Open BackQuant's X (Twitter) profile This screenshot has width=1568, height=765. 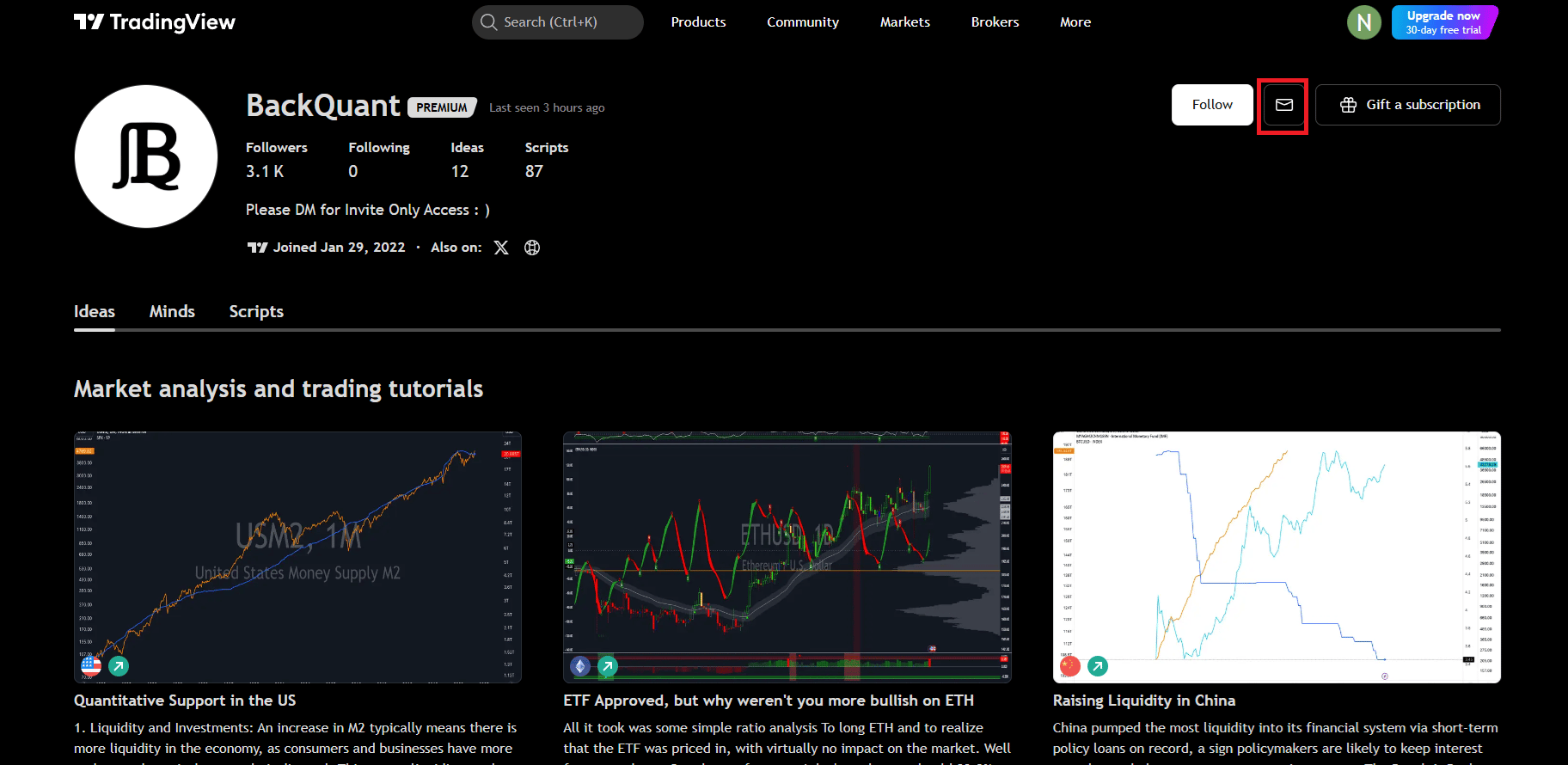pos(501,248)
